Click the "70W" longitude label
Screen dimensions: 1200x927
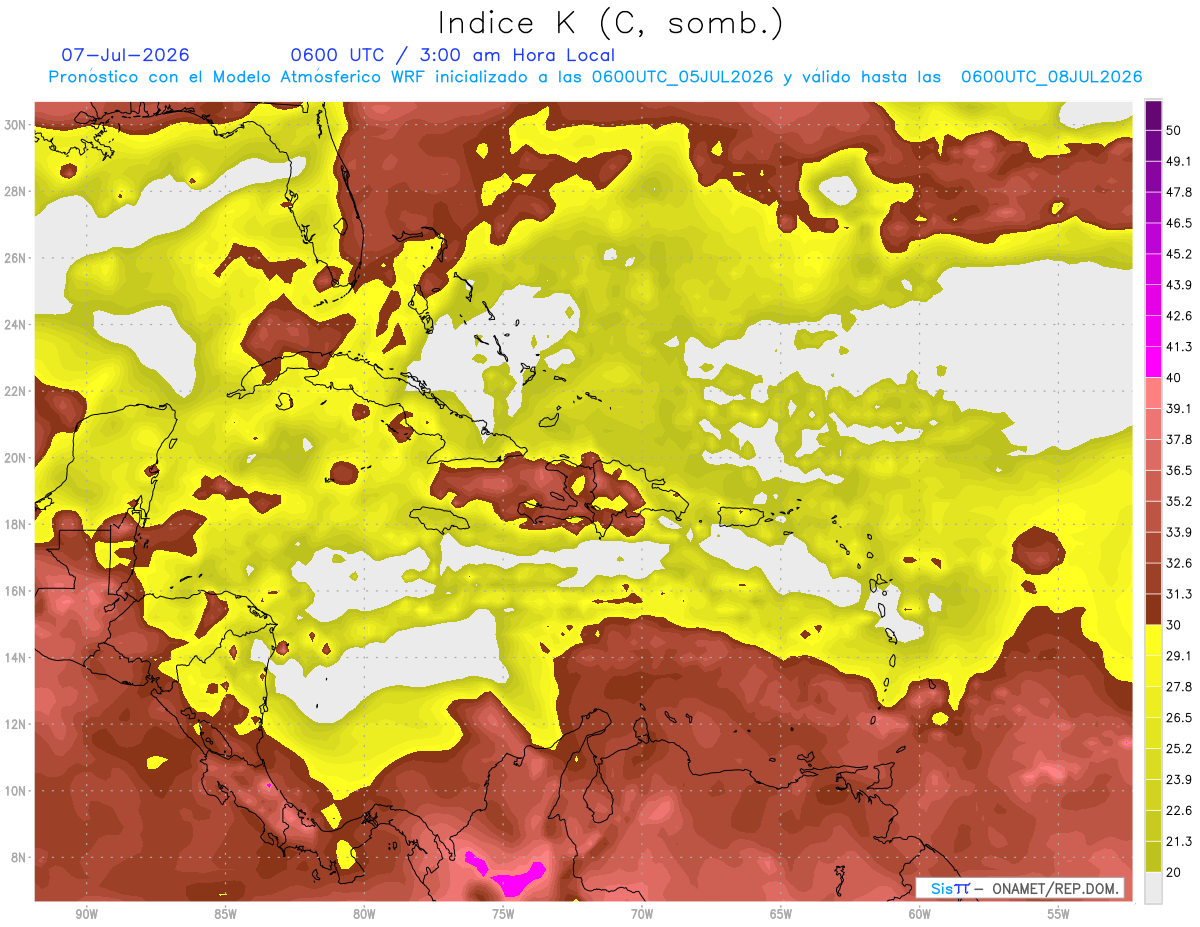pos(642,914)
